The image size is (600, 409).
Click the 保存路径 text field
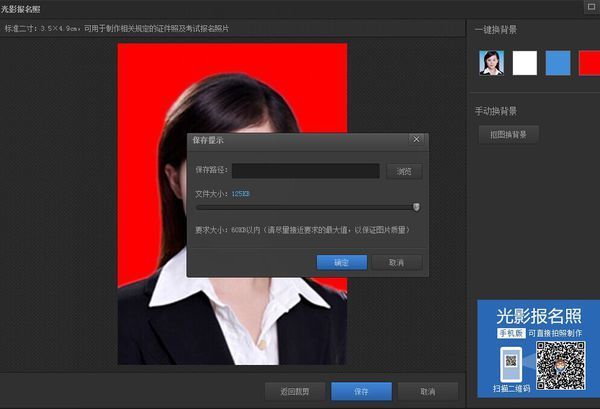point(305,171)
